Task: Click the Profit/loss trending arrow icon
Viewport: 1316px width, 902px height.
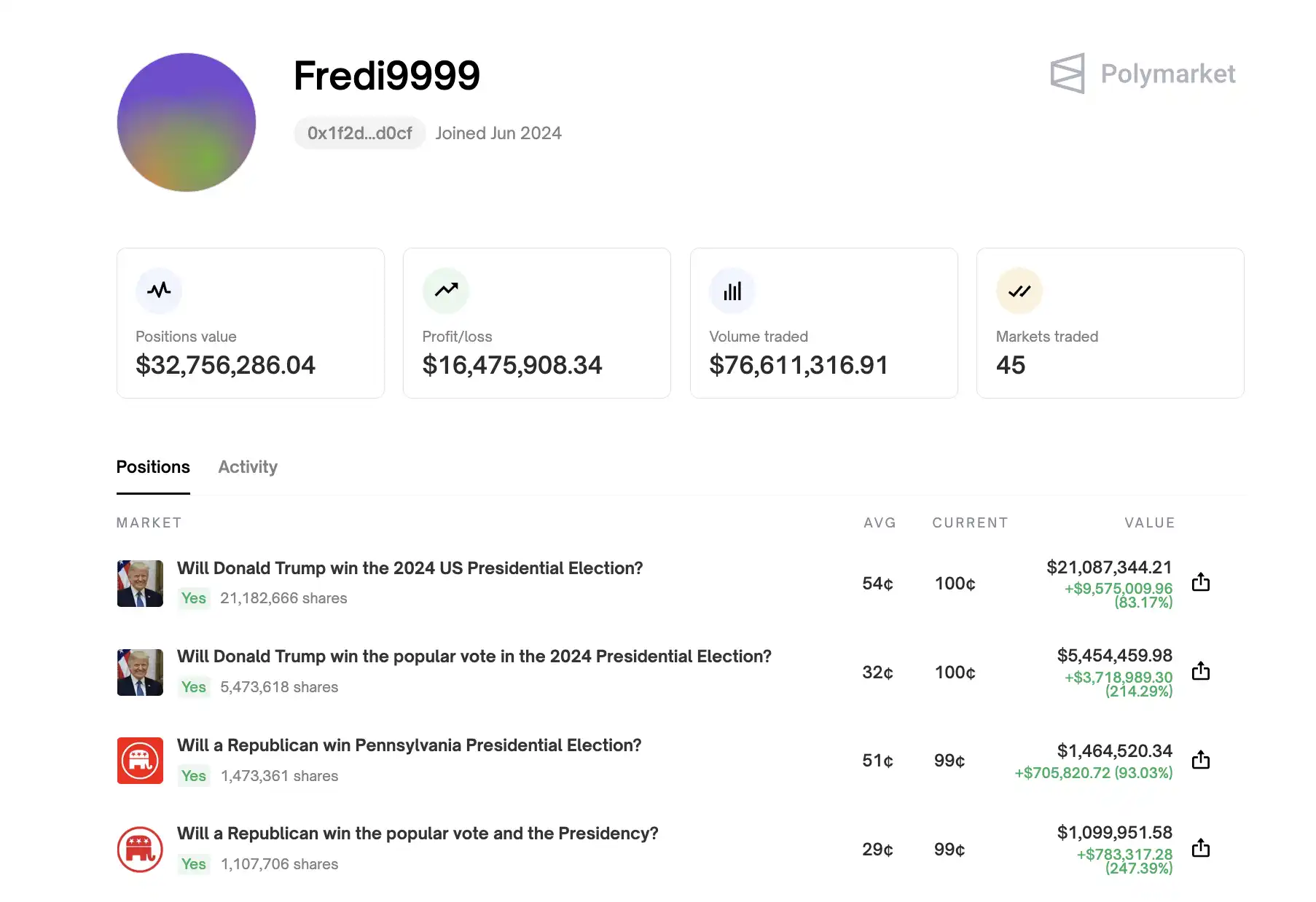Action: (x=446, y=290)
